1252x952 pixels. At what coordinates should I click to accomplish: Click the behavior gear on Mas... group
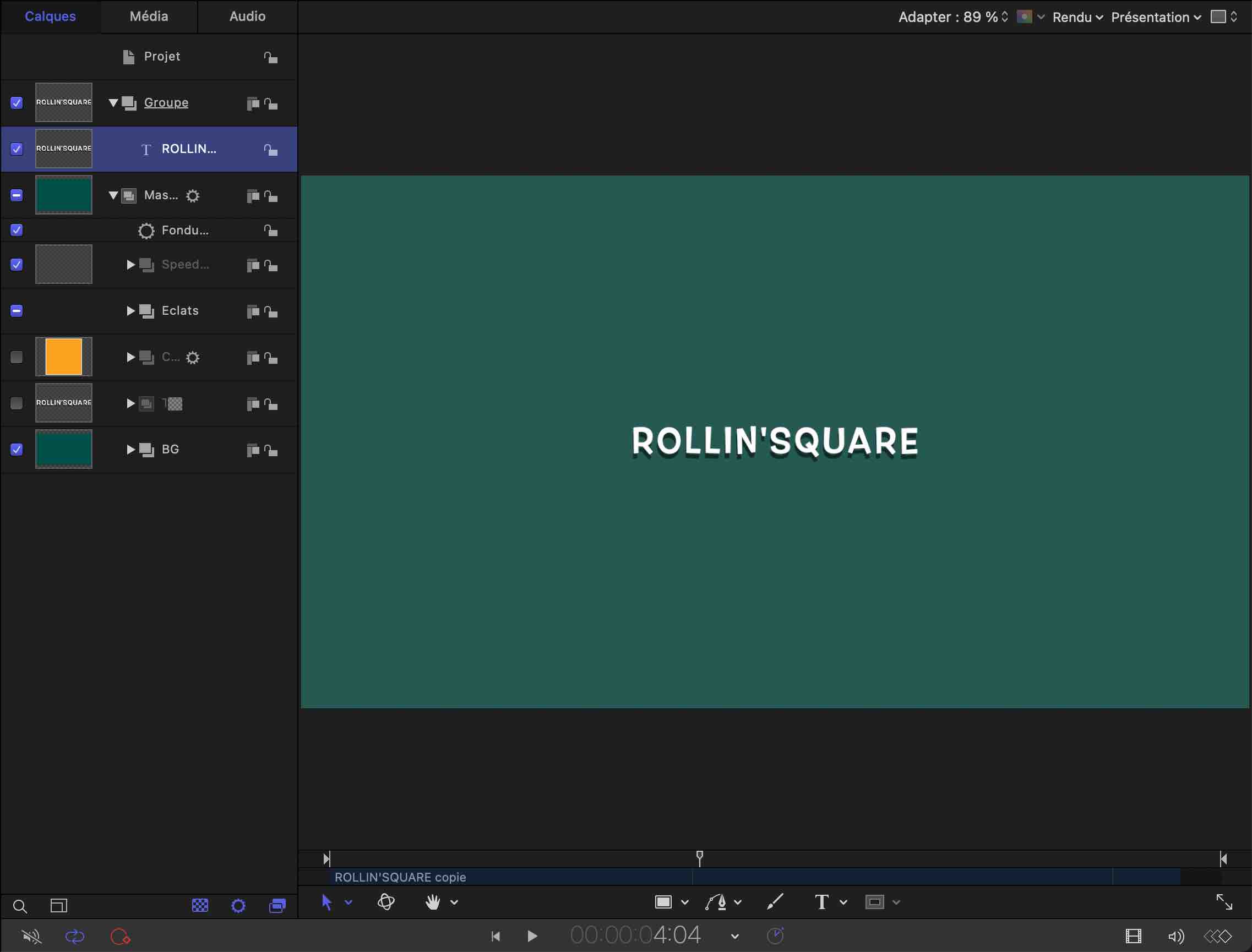(193, 196)
